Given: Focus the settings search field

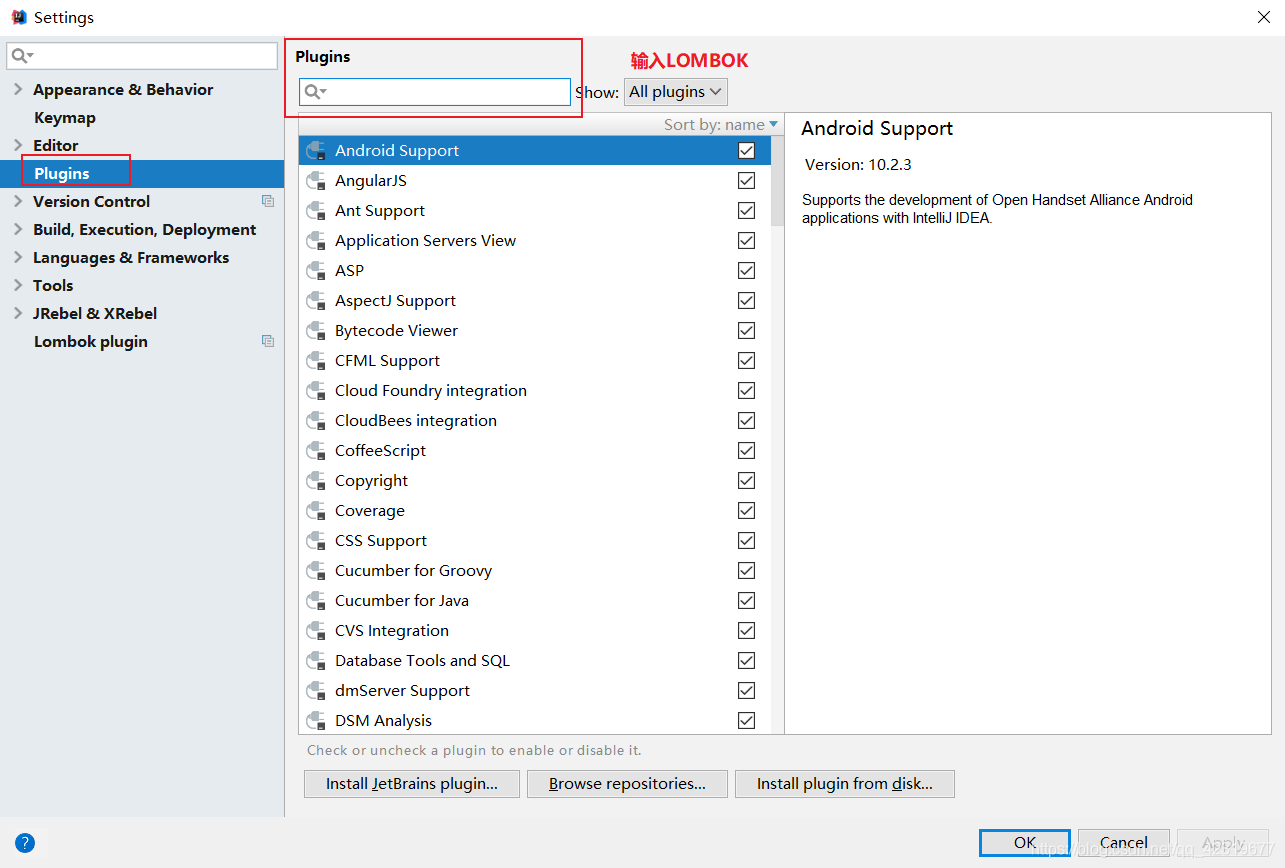Looking at the screenshot, I should (x=142, y=56).
